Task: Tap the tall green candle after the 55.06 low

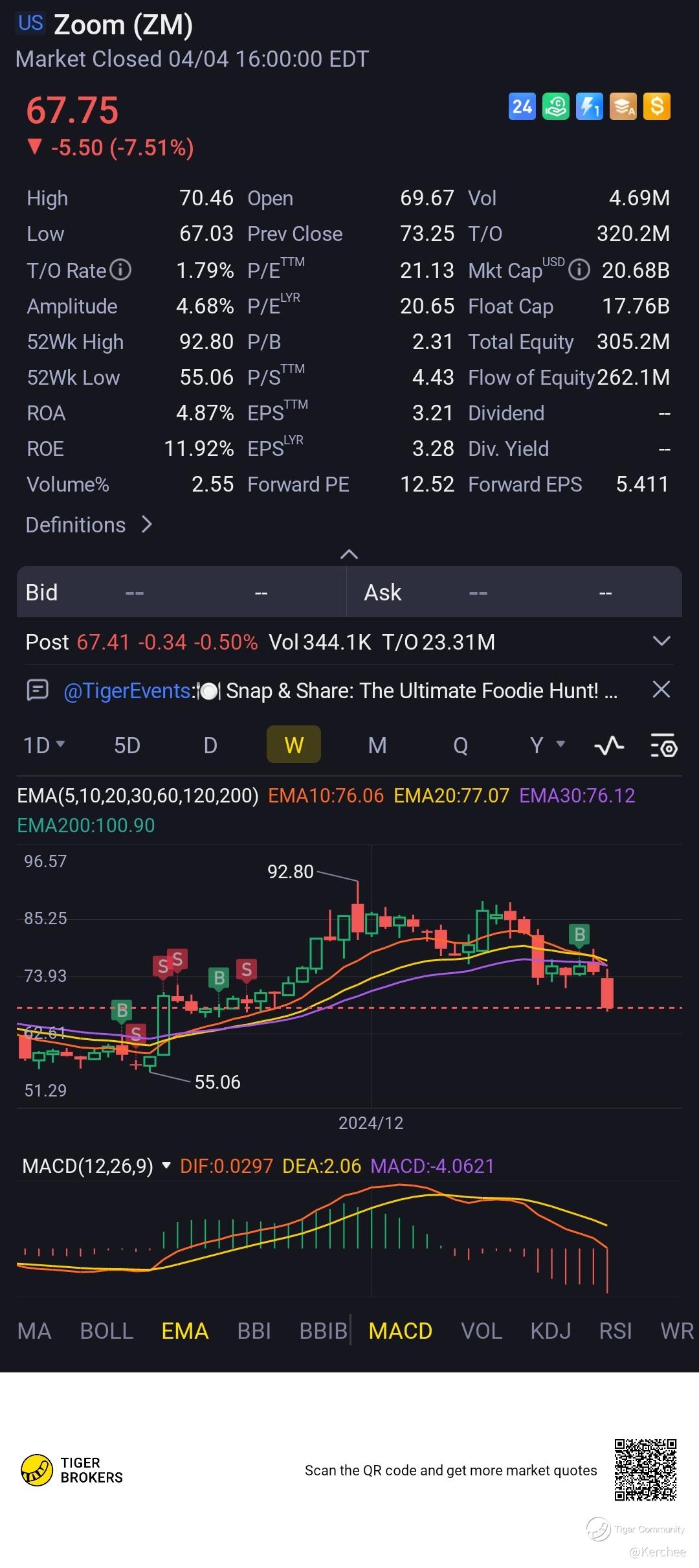Action: tap(163, 1025)
